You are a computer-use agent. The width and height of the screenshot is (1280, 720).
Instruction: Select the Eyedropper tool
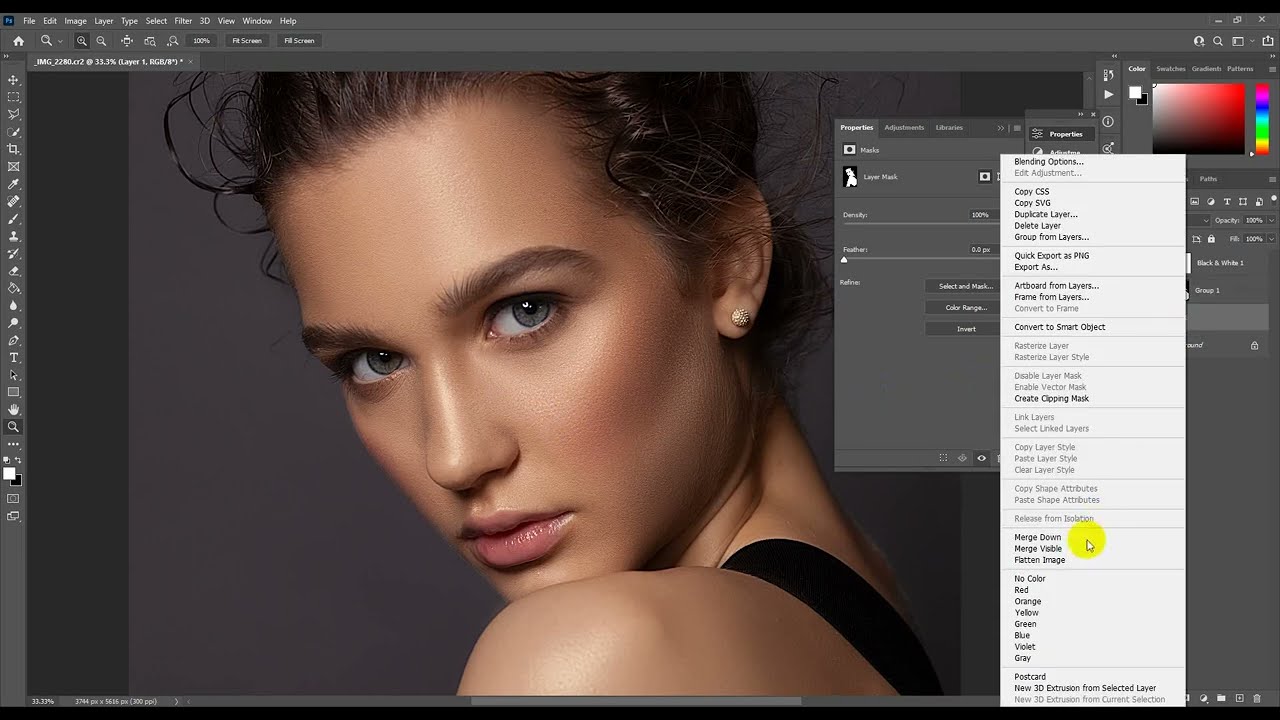pyautogui.click(x=14, y=184)
